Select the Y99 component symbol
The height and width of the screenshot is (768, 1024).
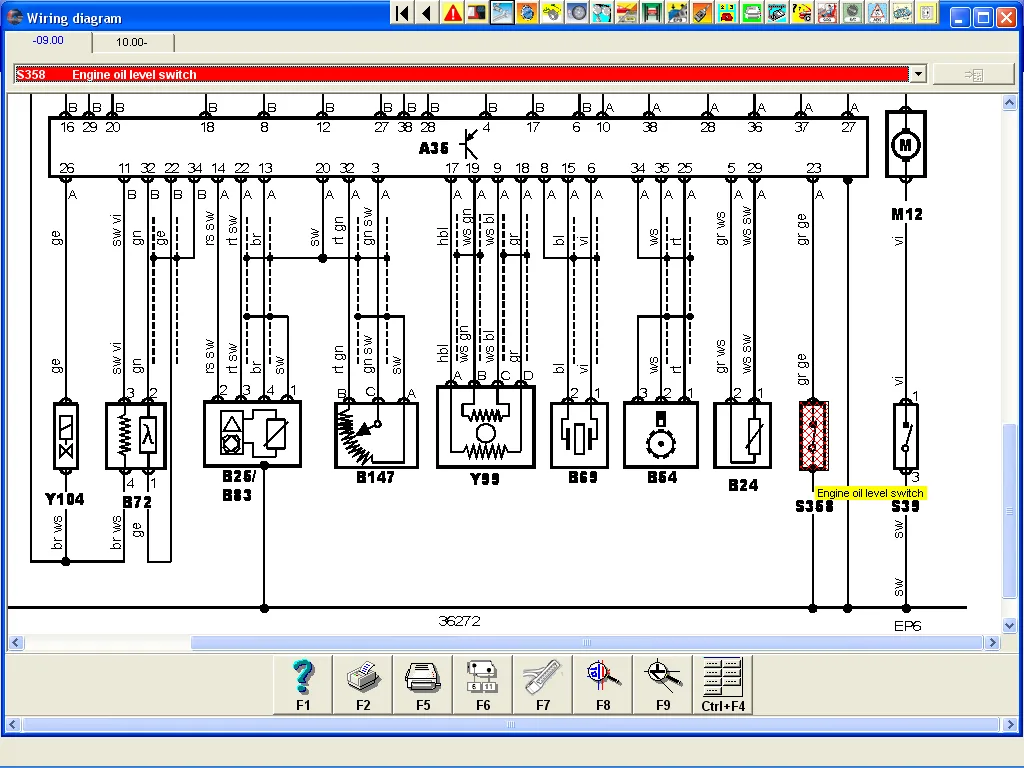point(486,427)
